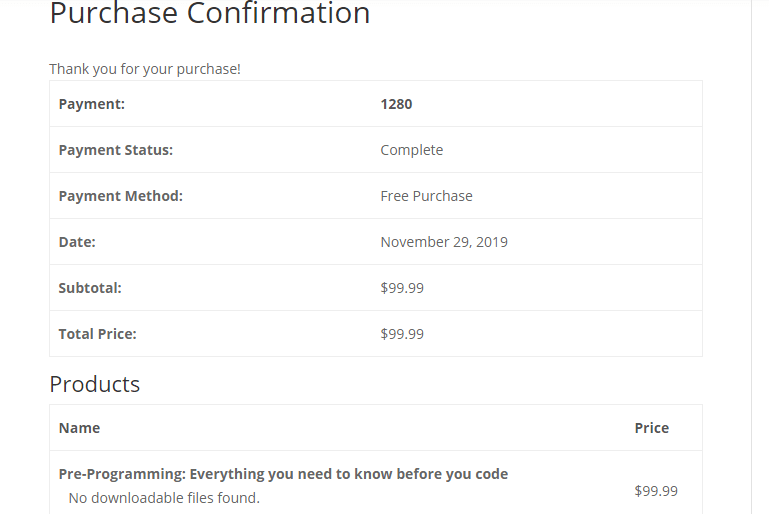The height and width of the screenshot is (514, 769).
Task: Click 'No downloadable files found.' text
Action: (x=164, y=498)
